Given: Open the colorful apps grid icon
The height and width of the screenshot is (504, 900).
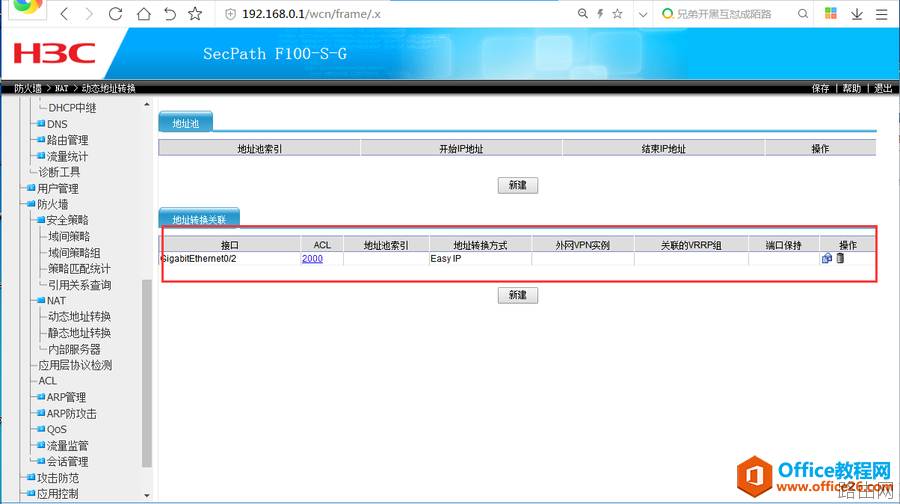Looking at the screenshot, I should [831, 13].
